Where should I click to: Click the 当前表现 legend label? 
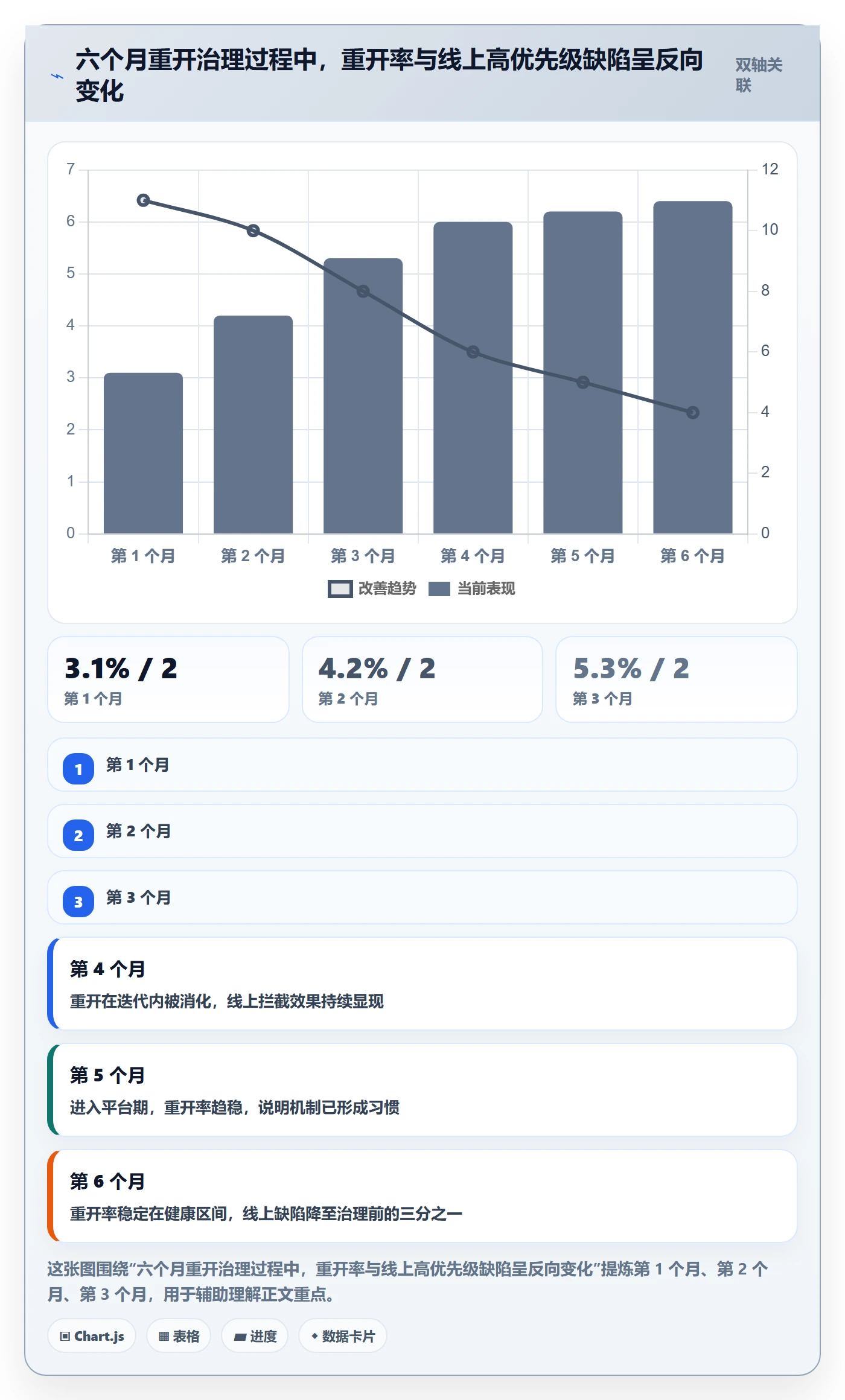[486, 589]
